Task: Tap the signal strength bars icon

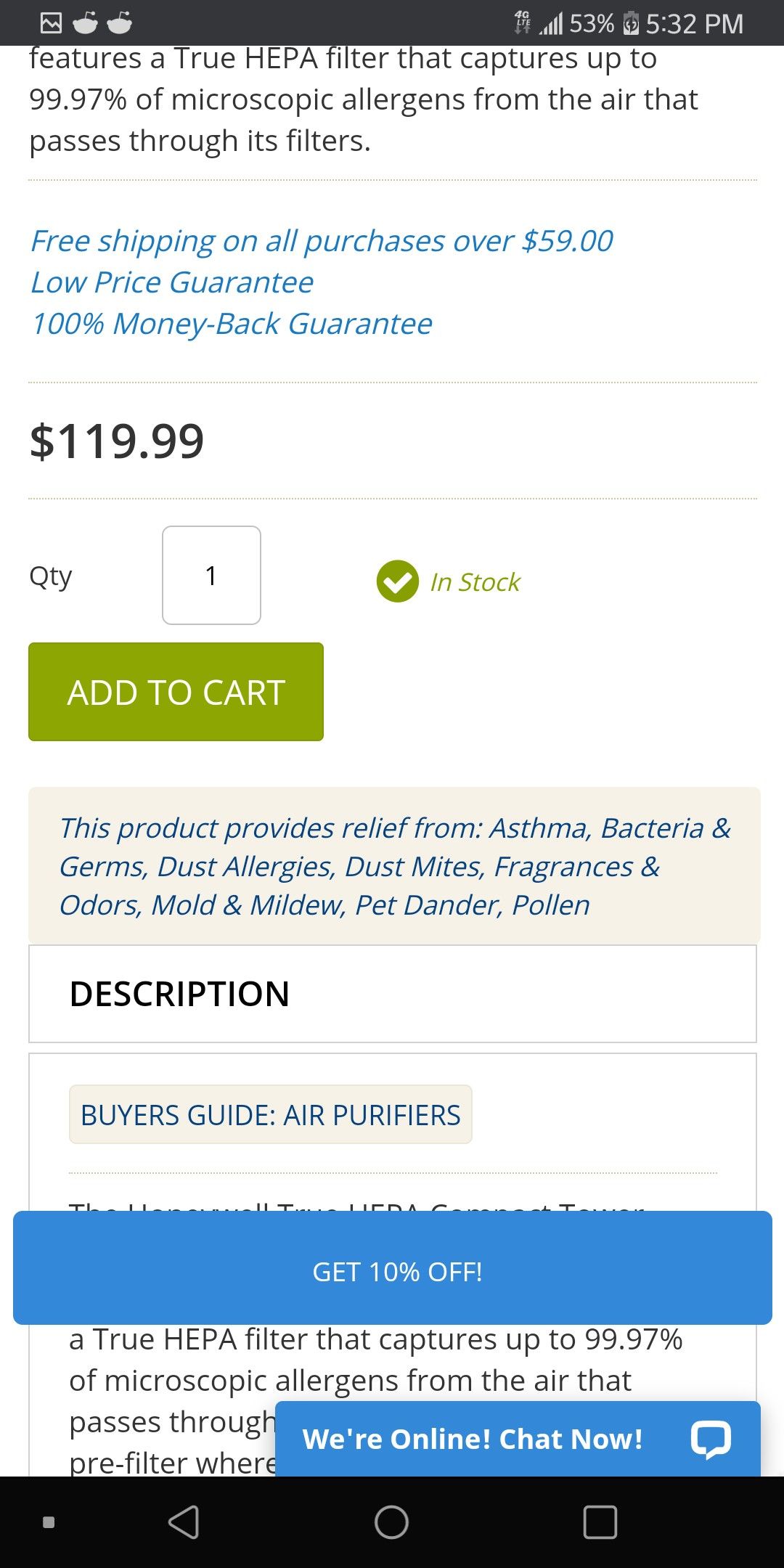Action: (551, 25)
